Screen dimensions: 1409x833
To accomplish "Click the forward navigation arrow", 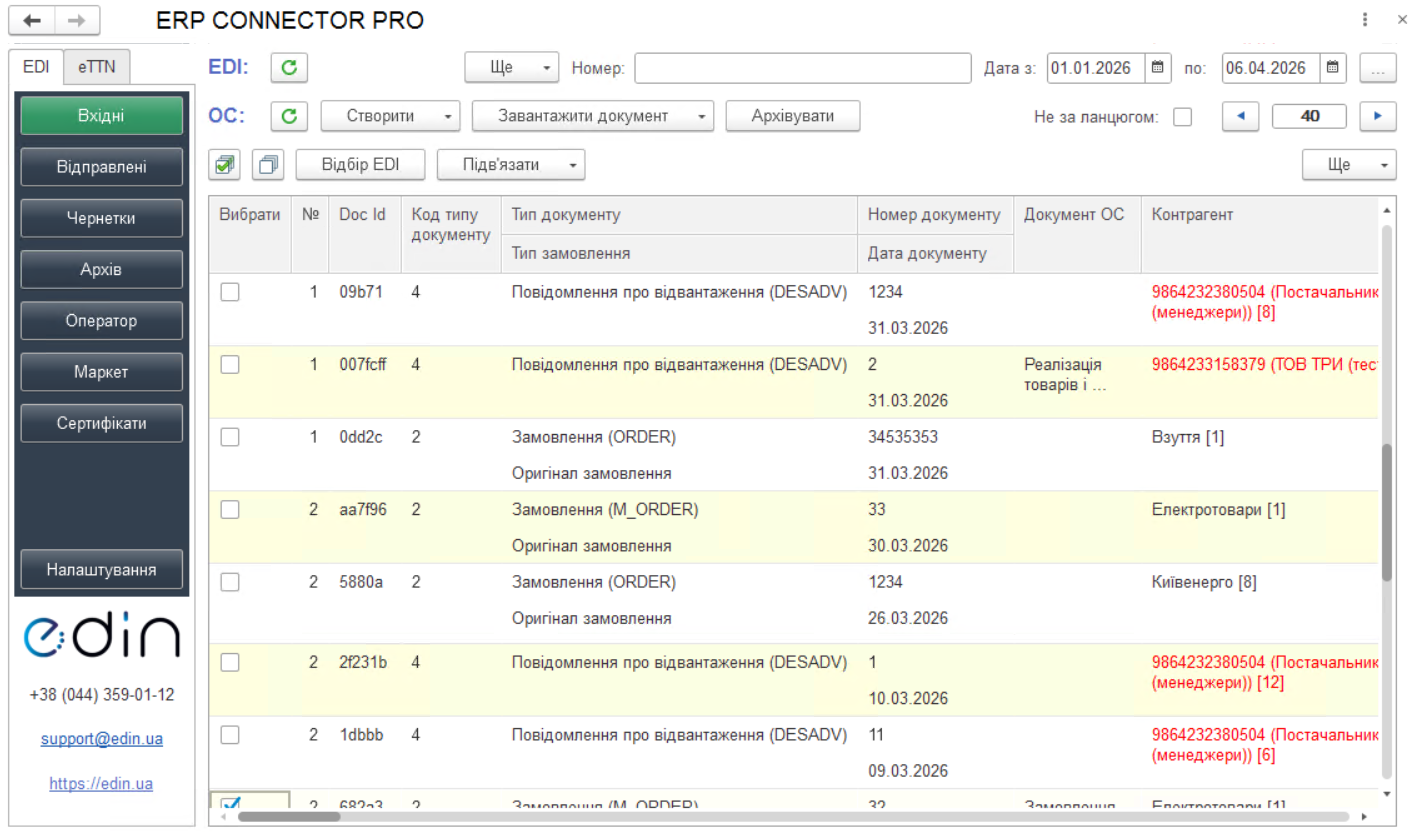I will point(77,20).
